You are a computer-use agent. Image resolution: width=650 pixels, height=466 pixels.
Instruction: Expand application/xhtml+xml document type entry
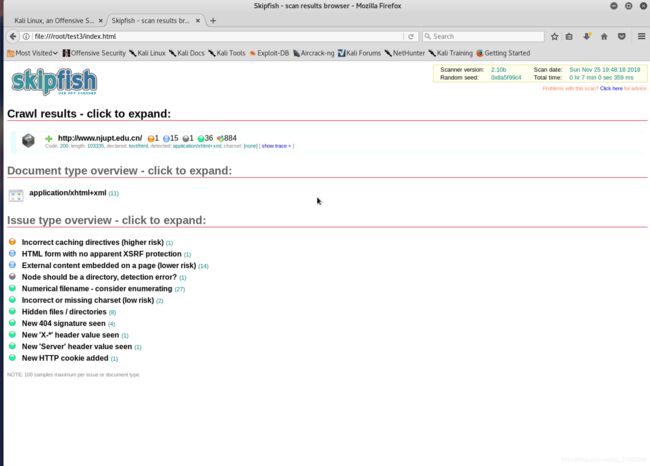pos(68,193)
